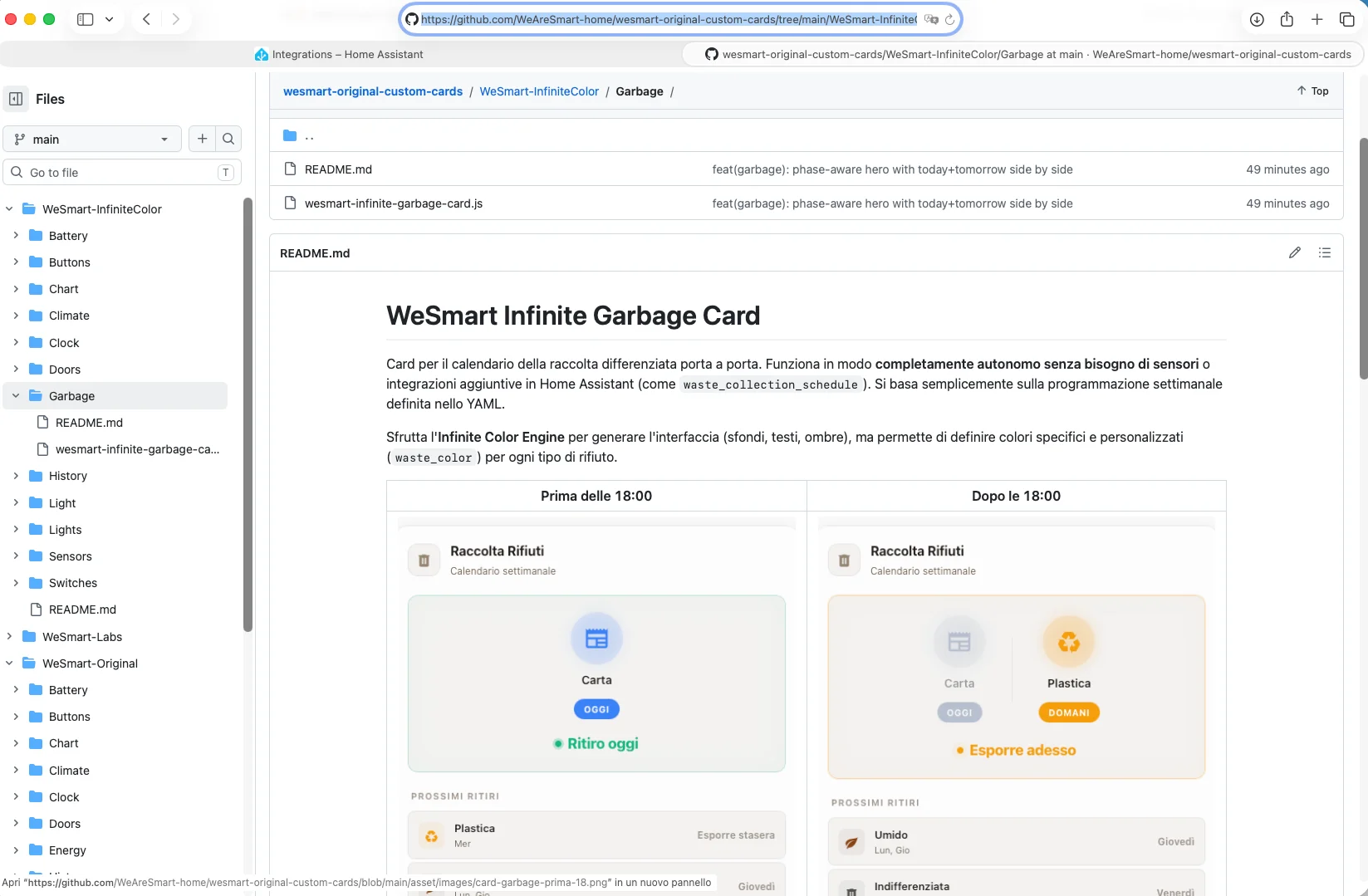Open README.md in the file listing
The image size is (1368, 896).
coord(338,169)
